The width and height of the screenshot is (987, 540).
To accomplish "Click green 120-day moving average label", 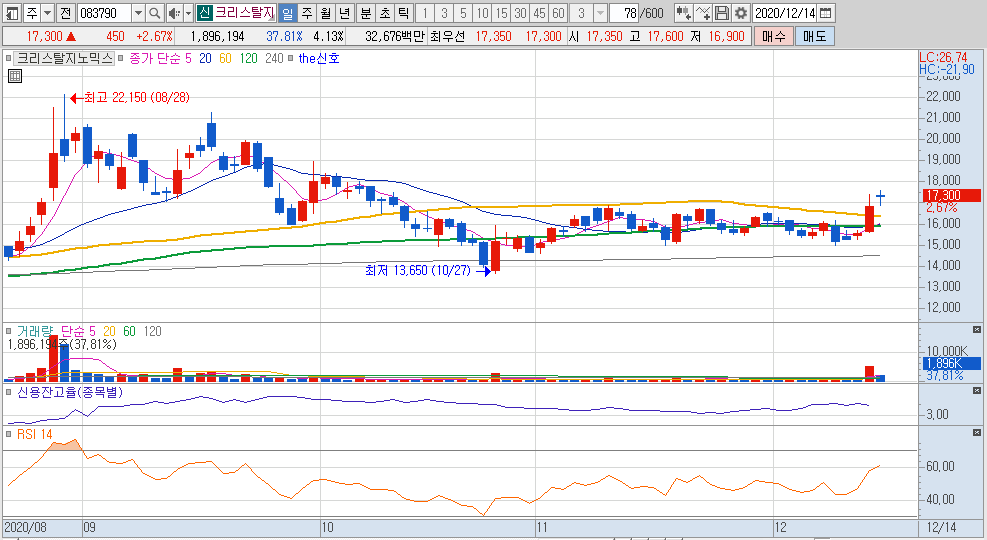I will click(x=249, y=59).
